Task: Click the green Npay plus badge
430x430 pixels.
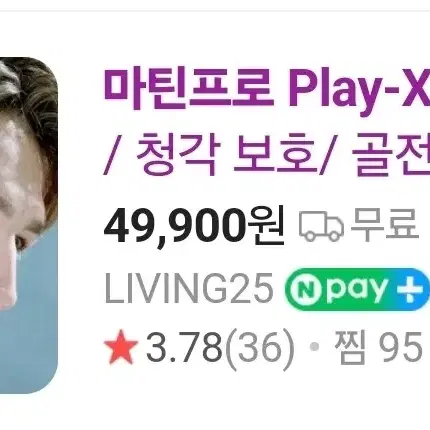Action: (357, 289)
